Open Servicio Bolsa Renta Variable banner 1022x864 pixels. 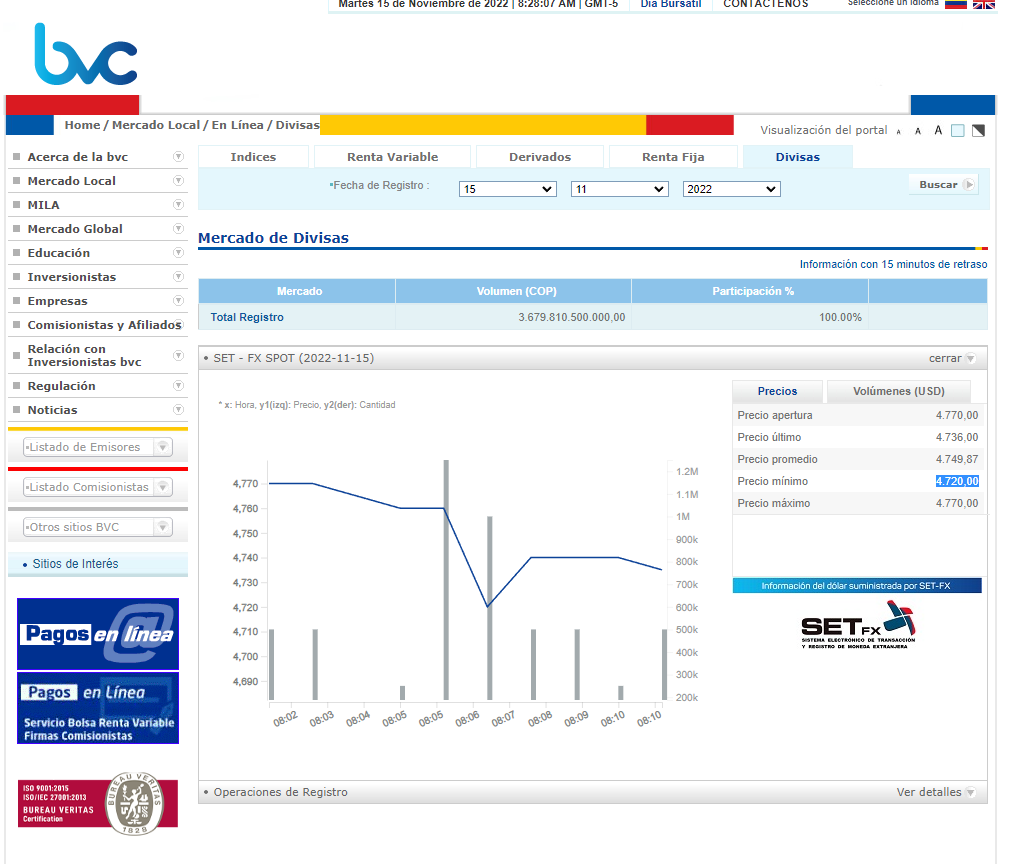(x=98, y=708)
